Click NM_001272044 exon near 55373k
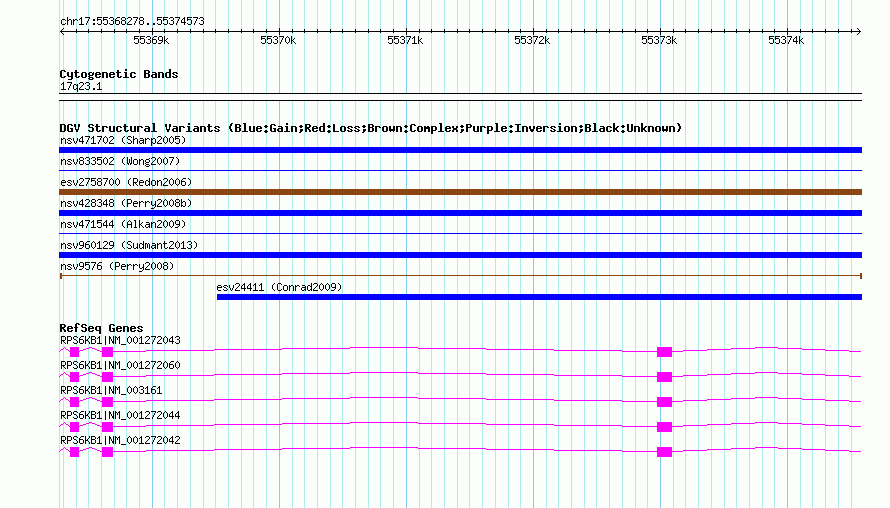 click(x=665, y=427)
